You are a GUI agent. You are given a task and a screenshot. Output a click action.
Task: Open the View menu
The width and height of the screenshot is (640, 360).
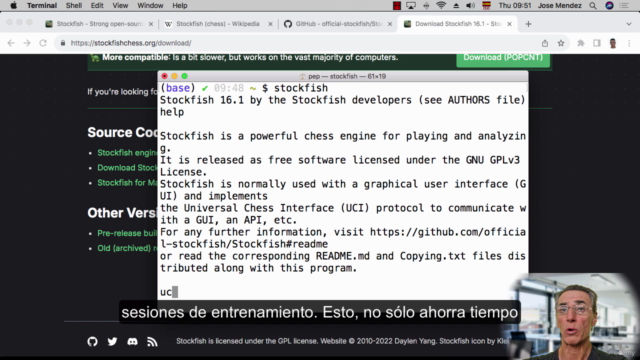click(120, 6)
